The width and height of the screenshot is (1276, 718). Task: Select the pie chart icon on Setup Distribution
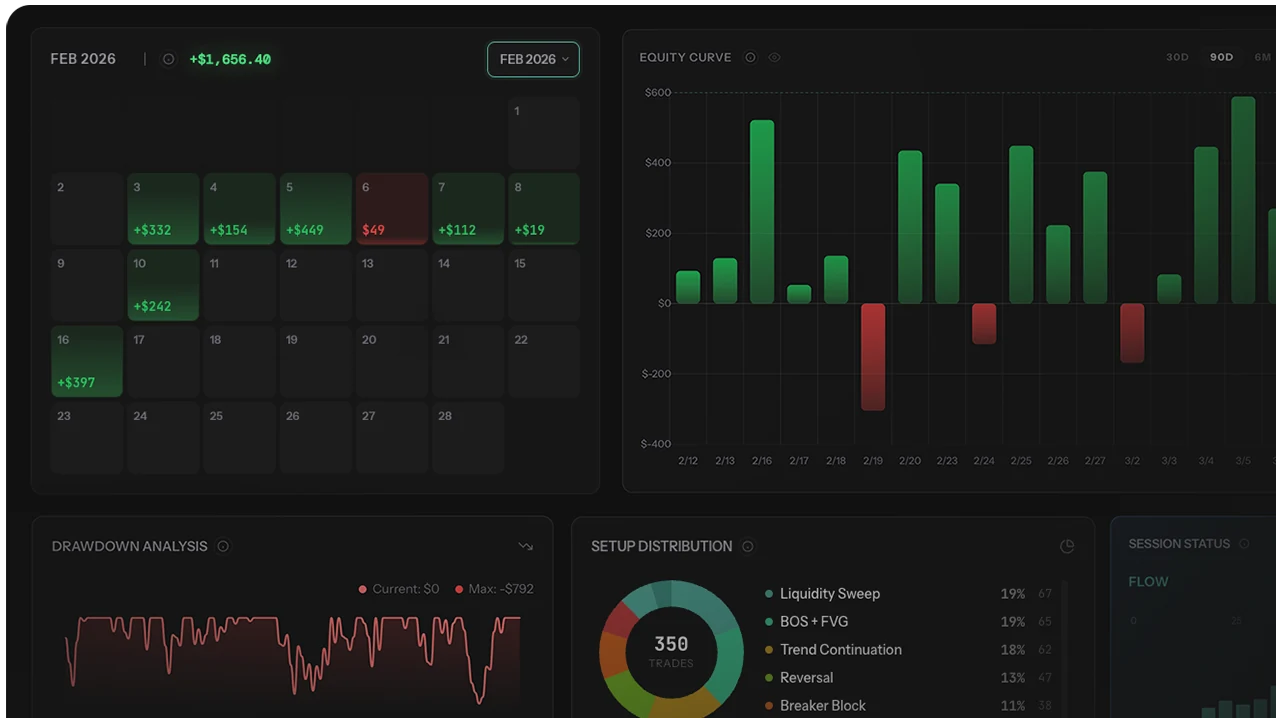[x=1066, y=546]
